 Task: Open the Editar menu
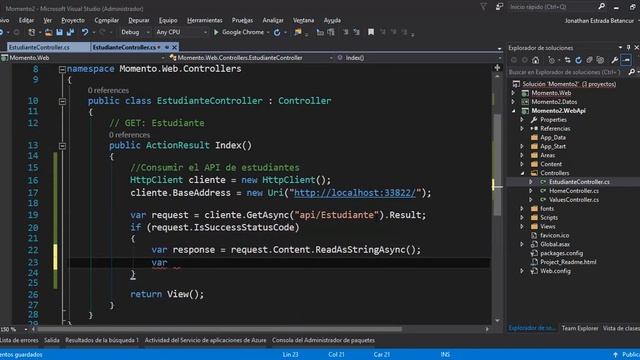(26, 20)
